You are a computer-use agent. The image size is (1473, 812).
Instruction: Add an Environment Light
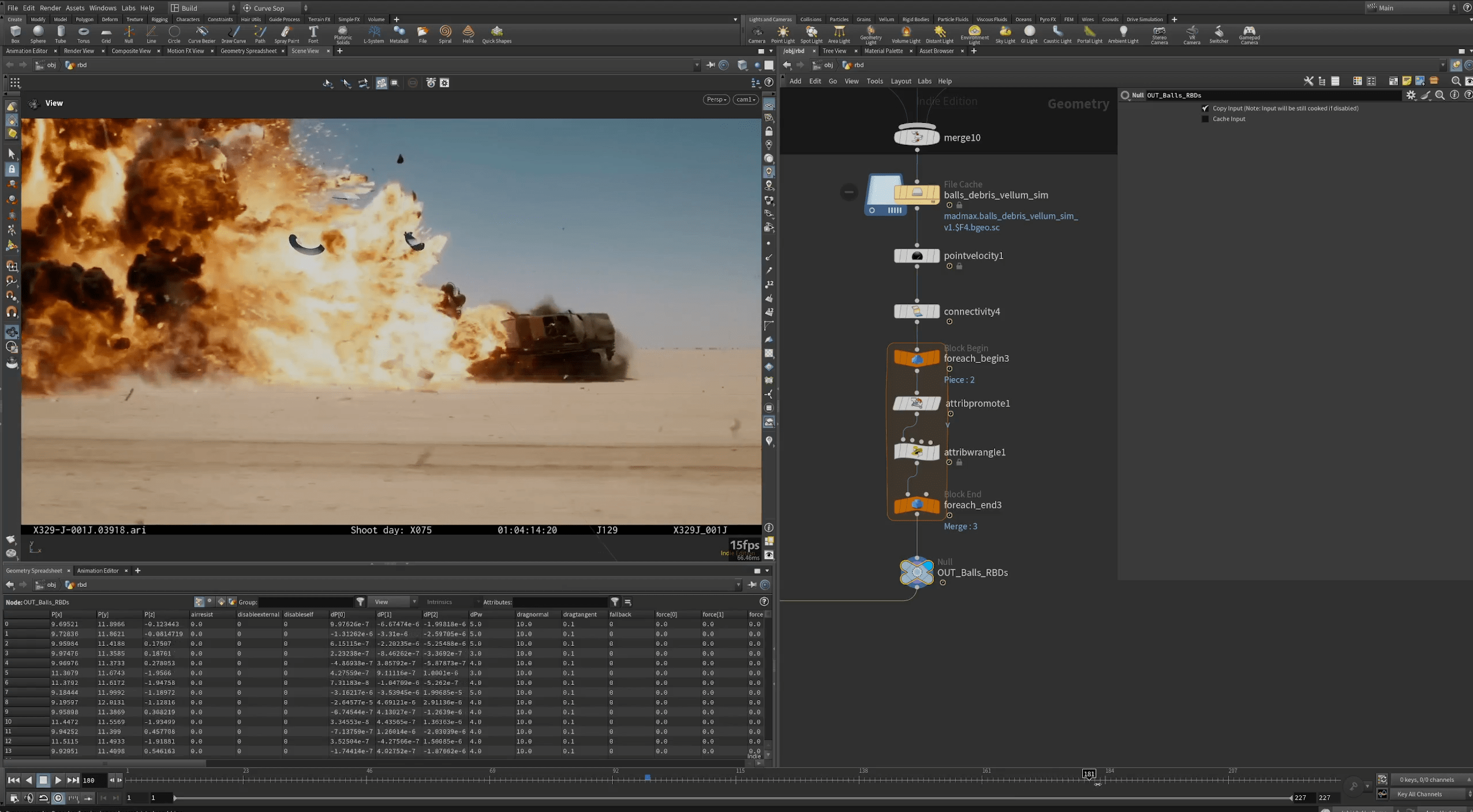pyautogui.click(x=974, y=35)
